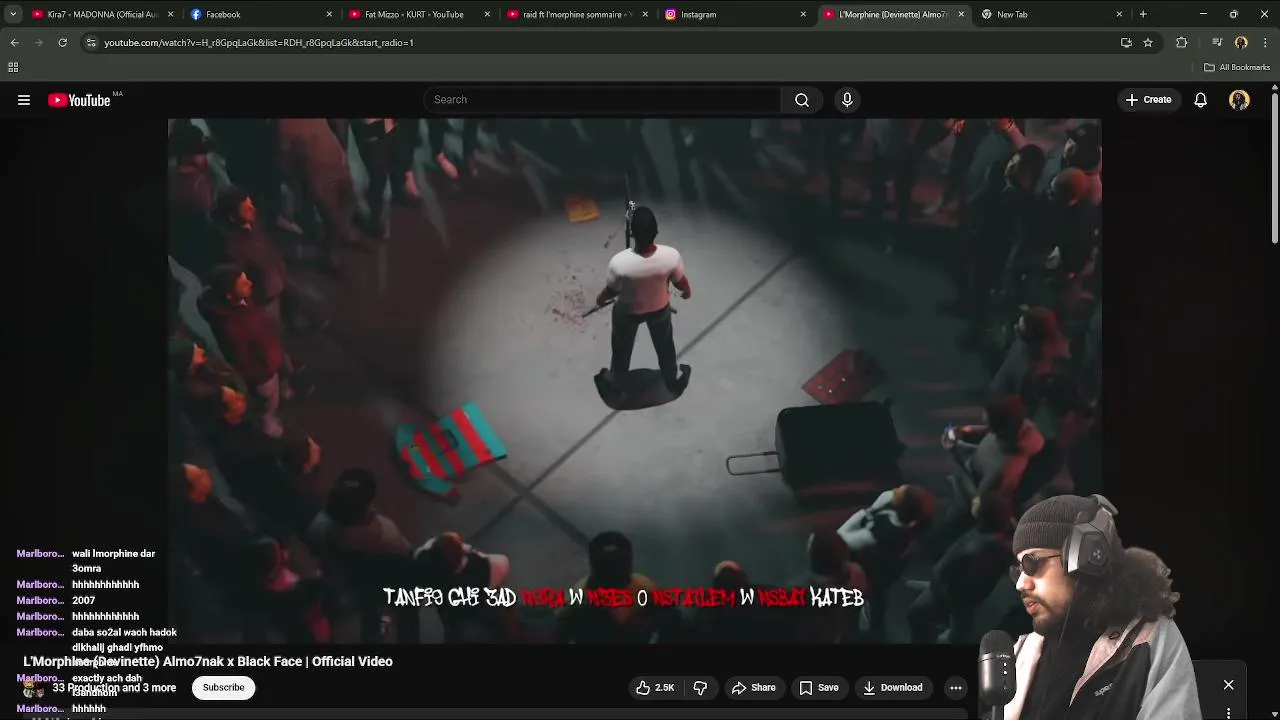Open a new browser tab with plus
This screenshot has height=720, width=1280.
1143,14
